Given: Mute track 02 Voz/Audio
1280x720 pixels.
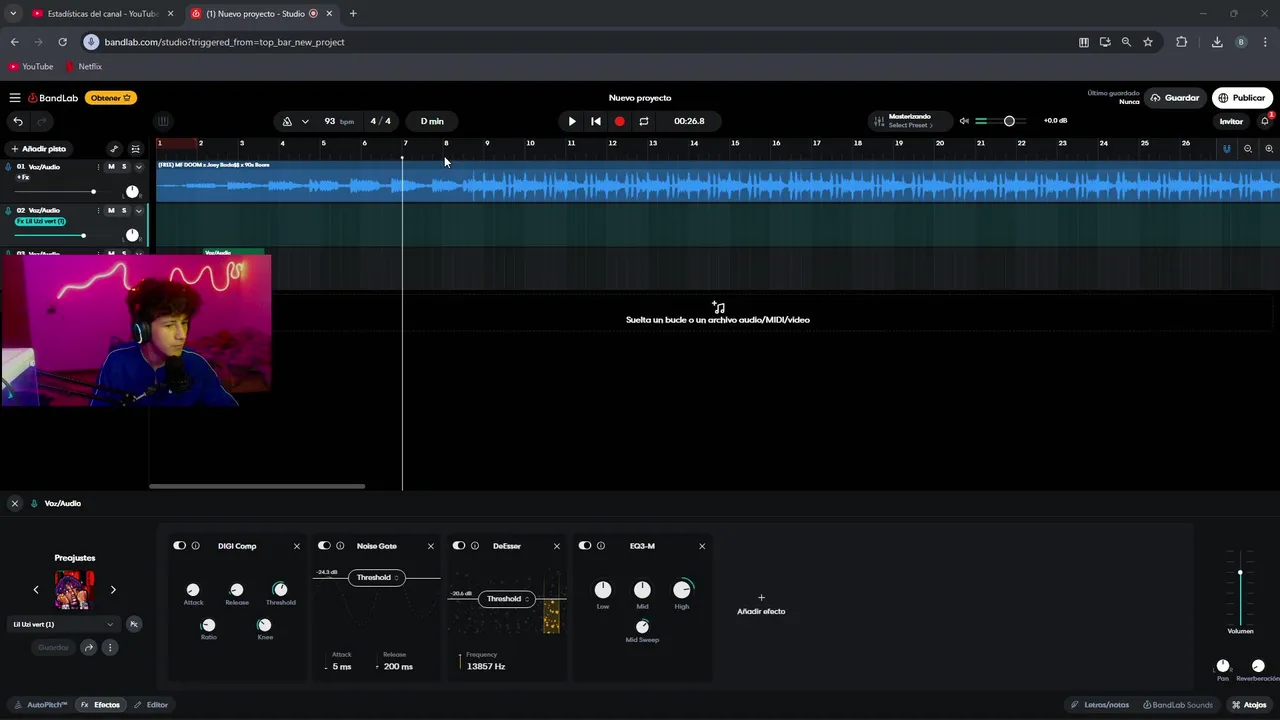Looking at the screenshot, I should (x=111, y=211).
